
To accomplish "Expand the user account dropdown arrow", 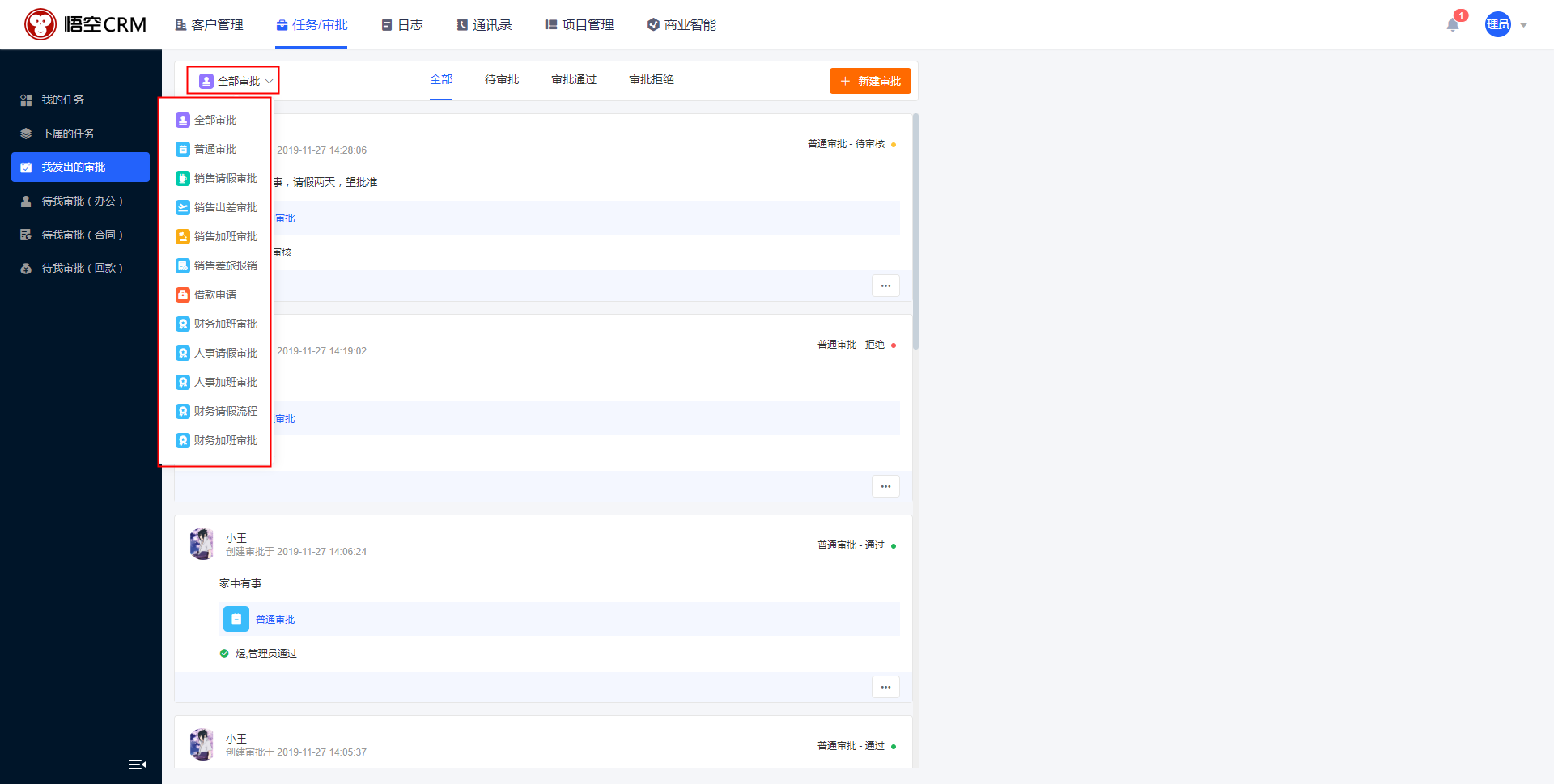I will (1523, 25).
